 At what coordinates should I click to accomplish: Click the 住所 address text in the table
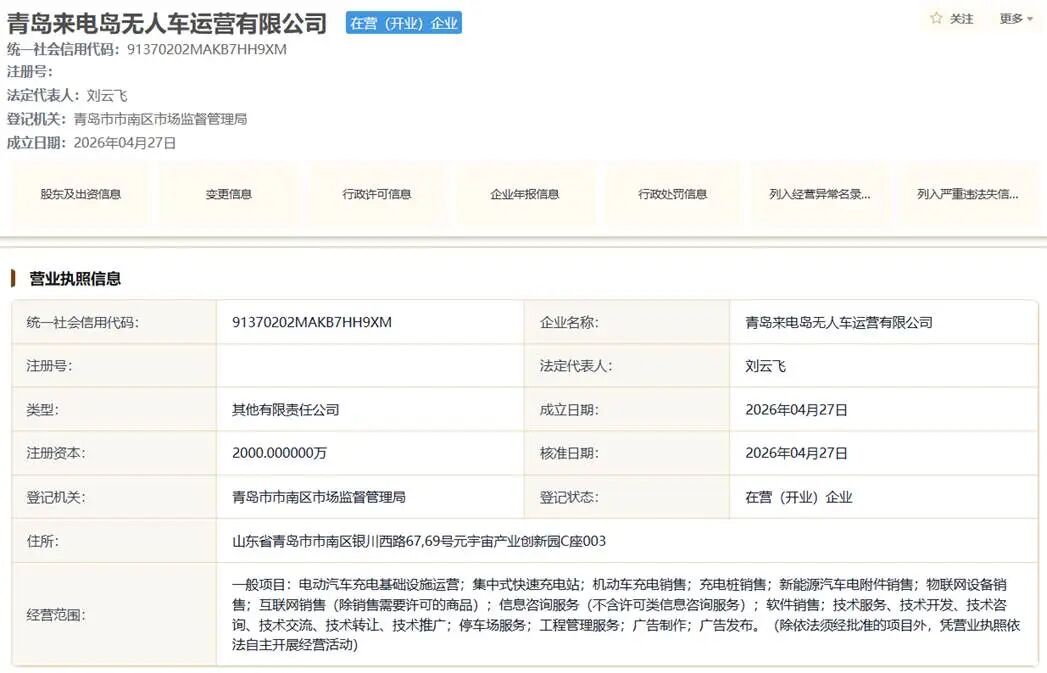(x=419, y=541)
